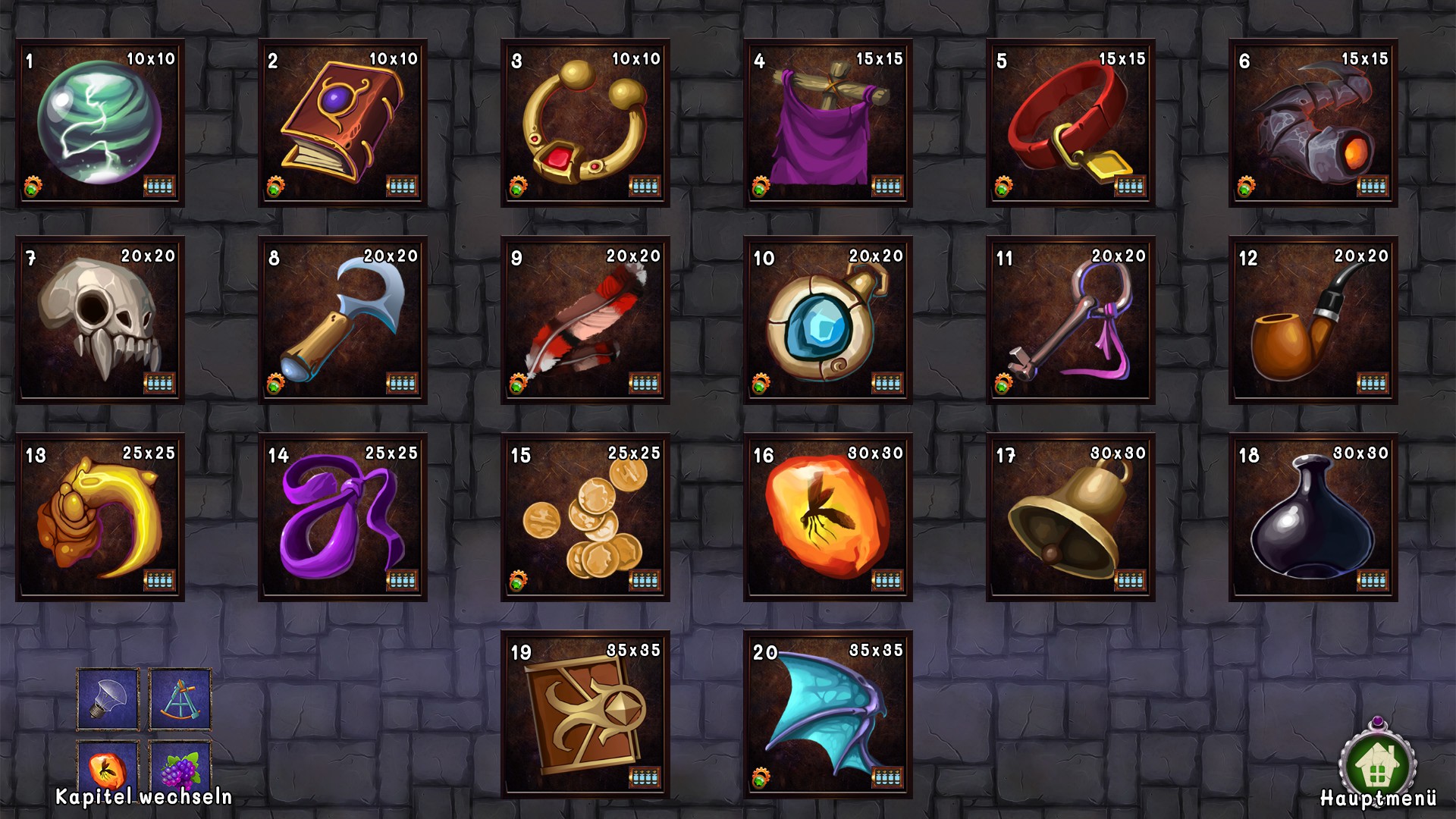Viewport: 1456px width, 819px height.
Task: Click Kapitel wechseln label
Action: point(144,797)
